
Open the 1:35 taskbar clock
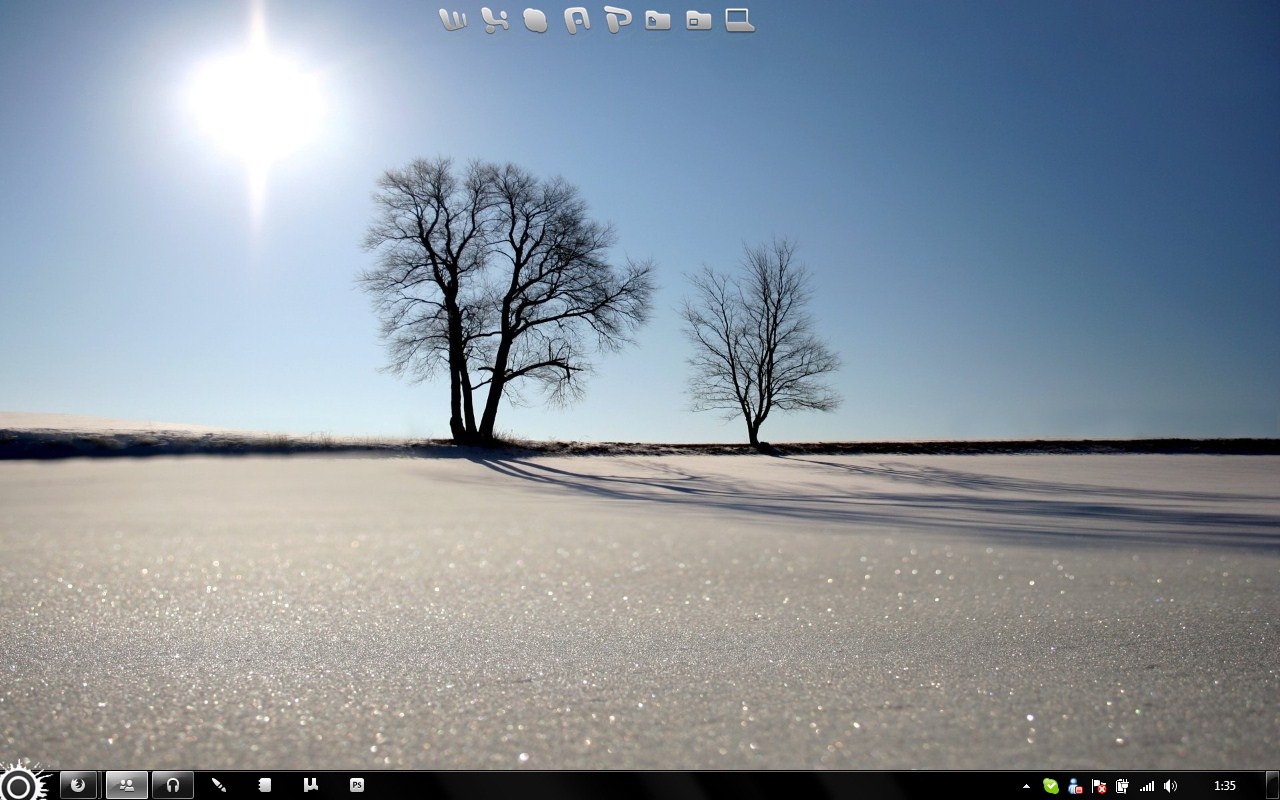1224,786
